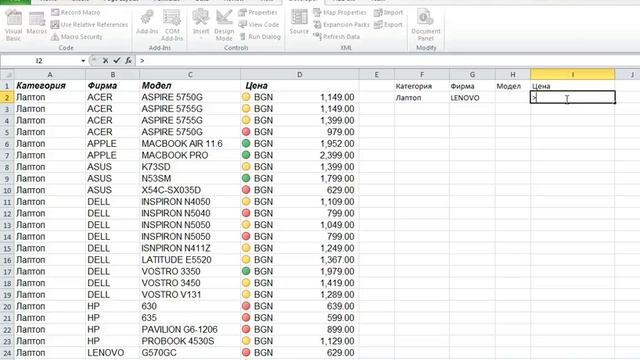
Task: Click the XML Export button
Action: pos(388,25)
